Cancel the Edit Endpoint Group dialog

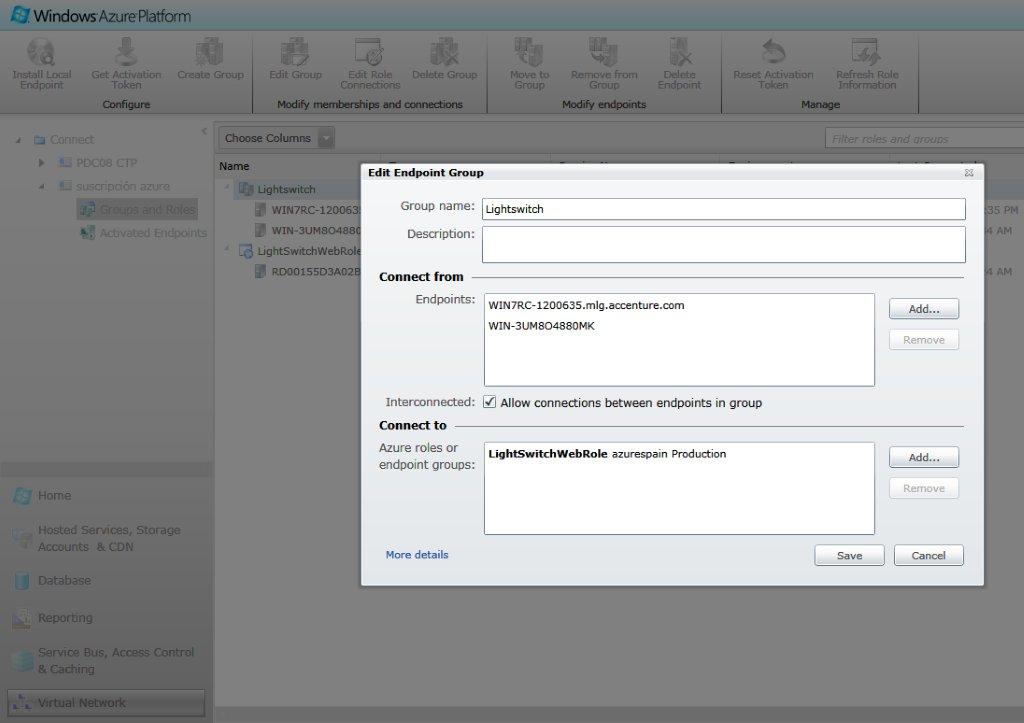pos(928,555)
